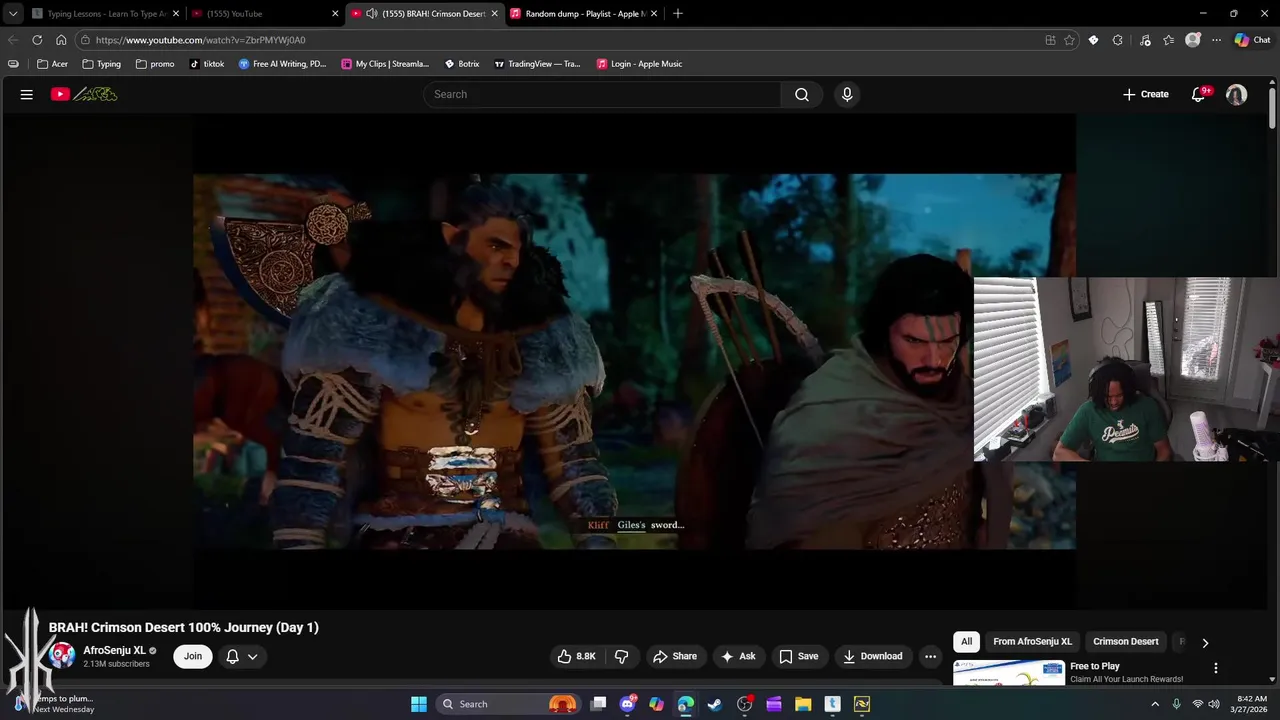Add this page to favorites star
Image resolution: width=1280 pixels, height=720 pixels.
(1069, 40)
